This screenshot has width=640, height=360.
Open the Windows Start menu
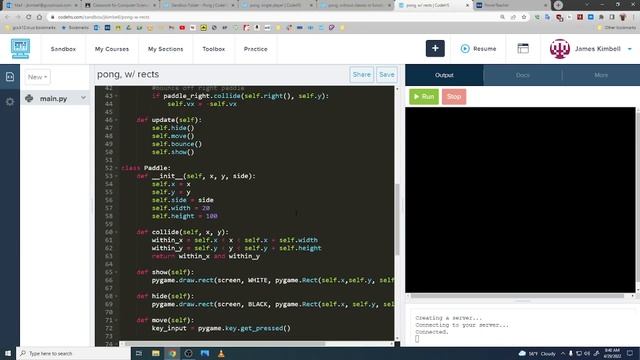pos(8,353)
